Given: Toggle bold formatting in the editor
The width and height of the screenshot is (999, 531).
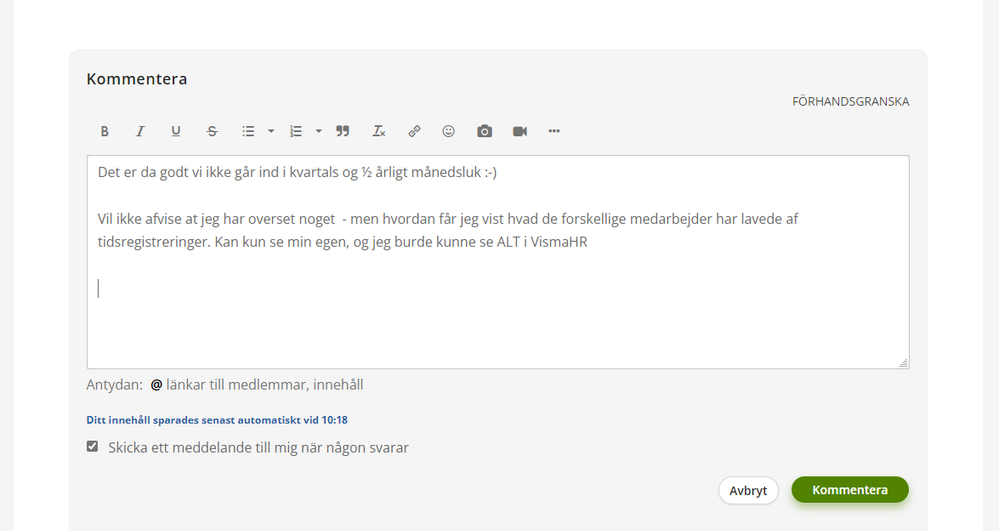Looking at the screenshot, I should 104,131.
